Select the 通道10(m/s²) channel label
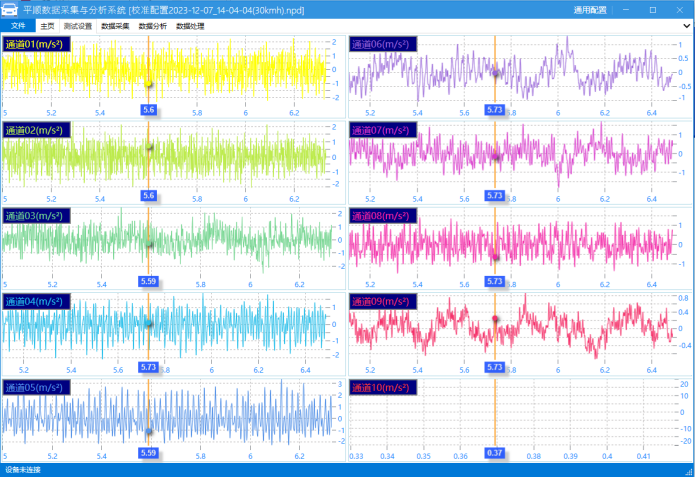This screenshot has height=477, width=695. tap(382, 387)
